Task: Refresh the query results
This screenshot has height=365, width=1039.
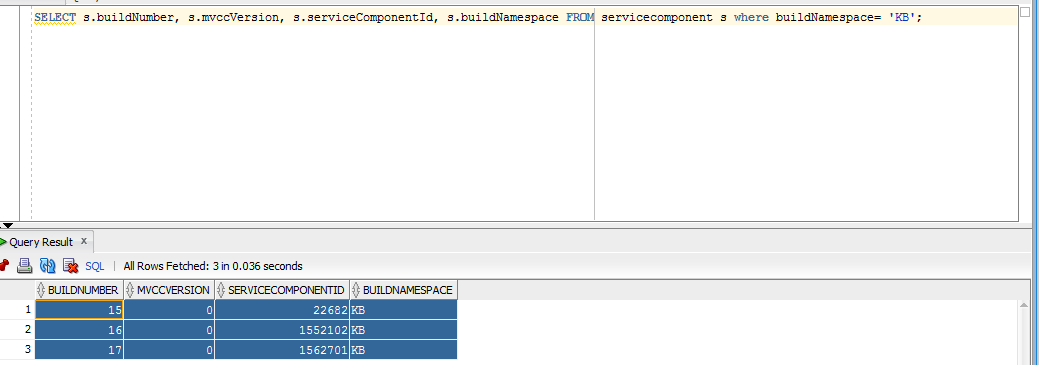Action: tap(47, 266)
